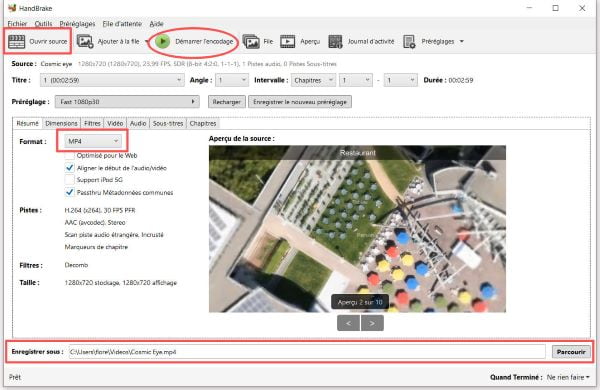This screenshot has height=390, width=600.
Task: Switch to the Filtres tab
Action: 92,123
